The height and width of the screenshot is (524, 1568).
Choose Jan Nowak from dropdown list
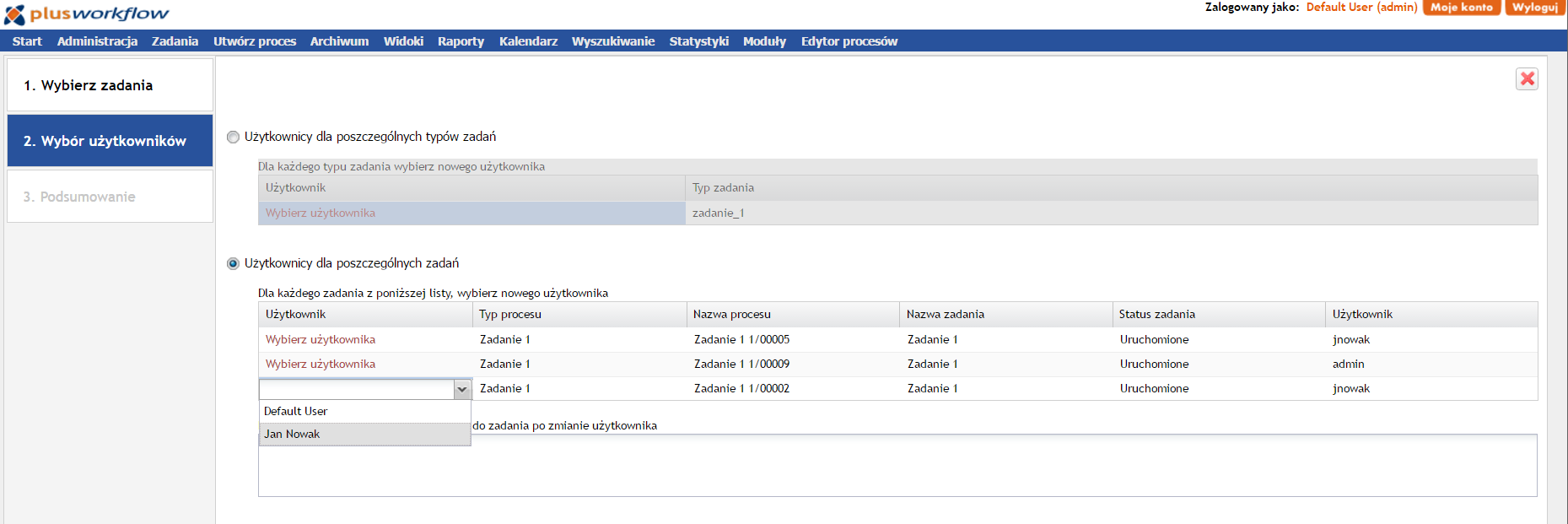click(364, 435)
